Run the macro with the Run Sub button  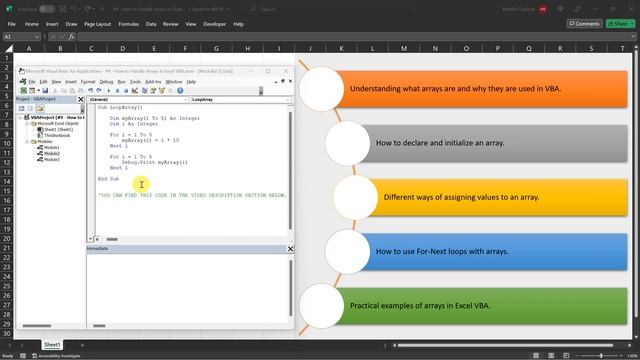pyautogui.click(x=109, y=91)
